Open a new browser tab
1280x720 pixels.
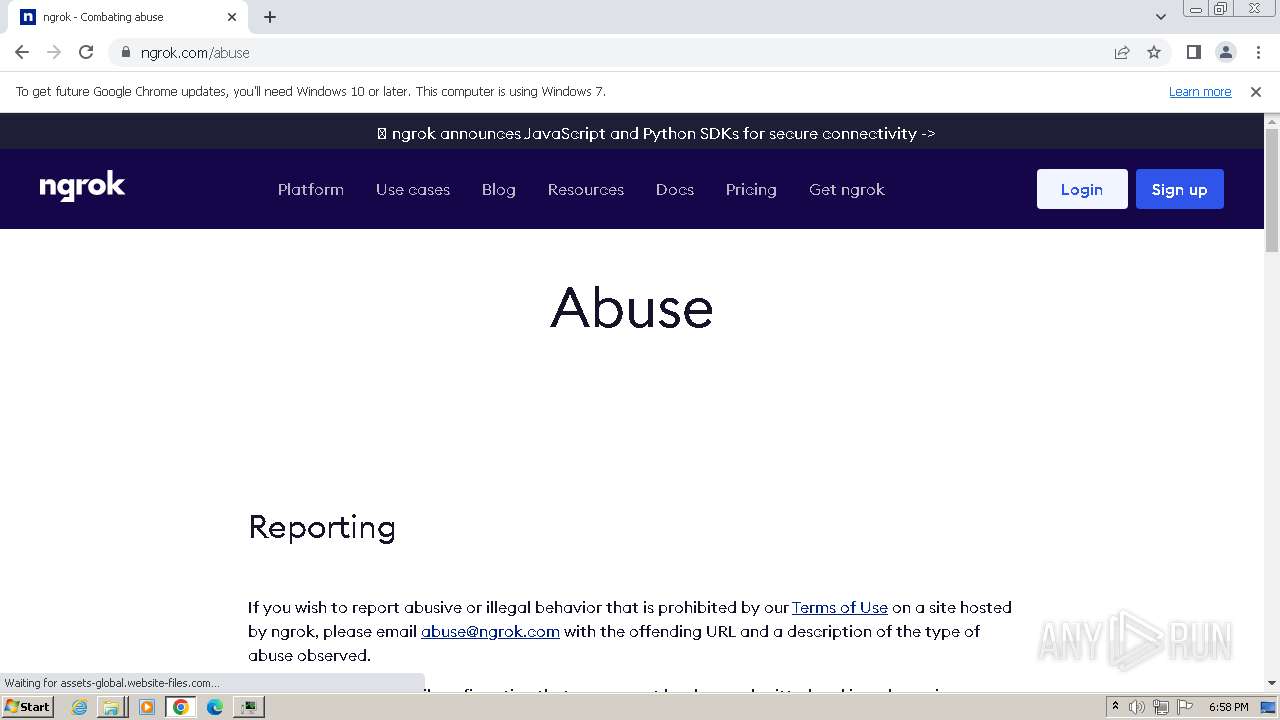point(270,17)
